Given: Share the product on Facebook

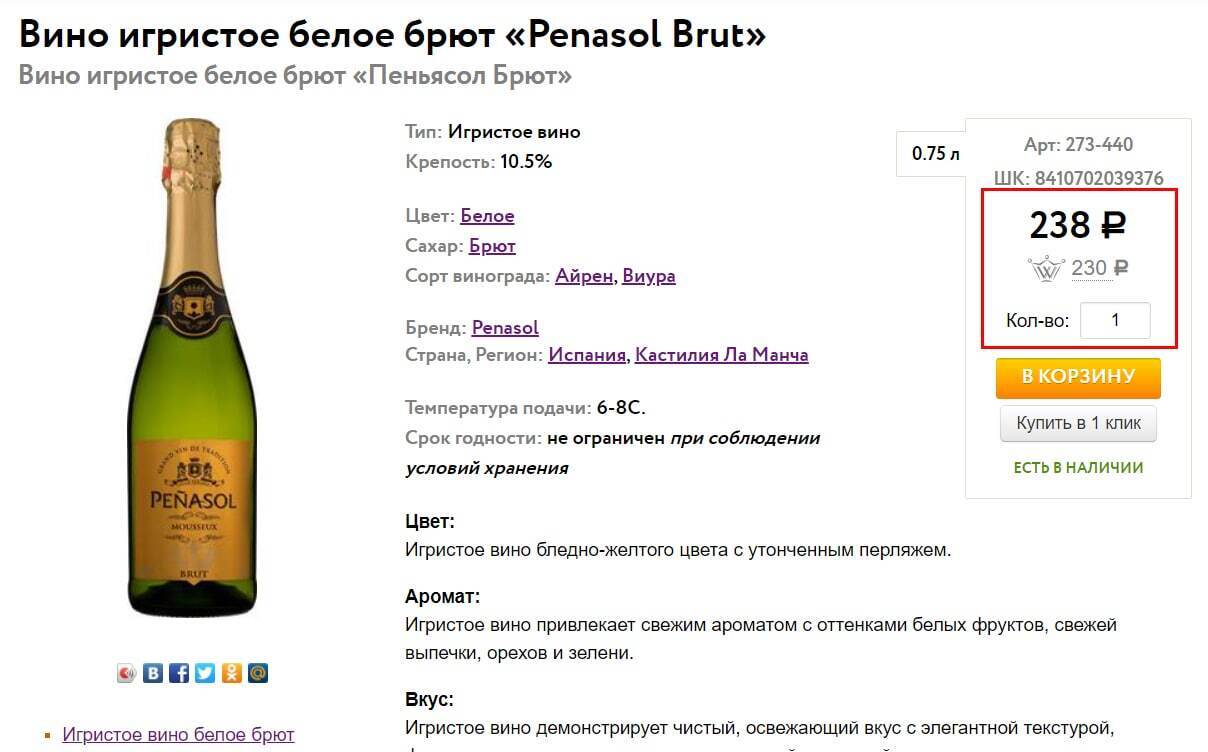Looking at the screenshot, I should pyautogui.click(x=179, y=673).
